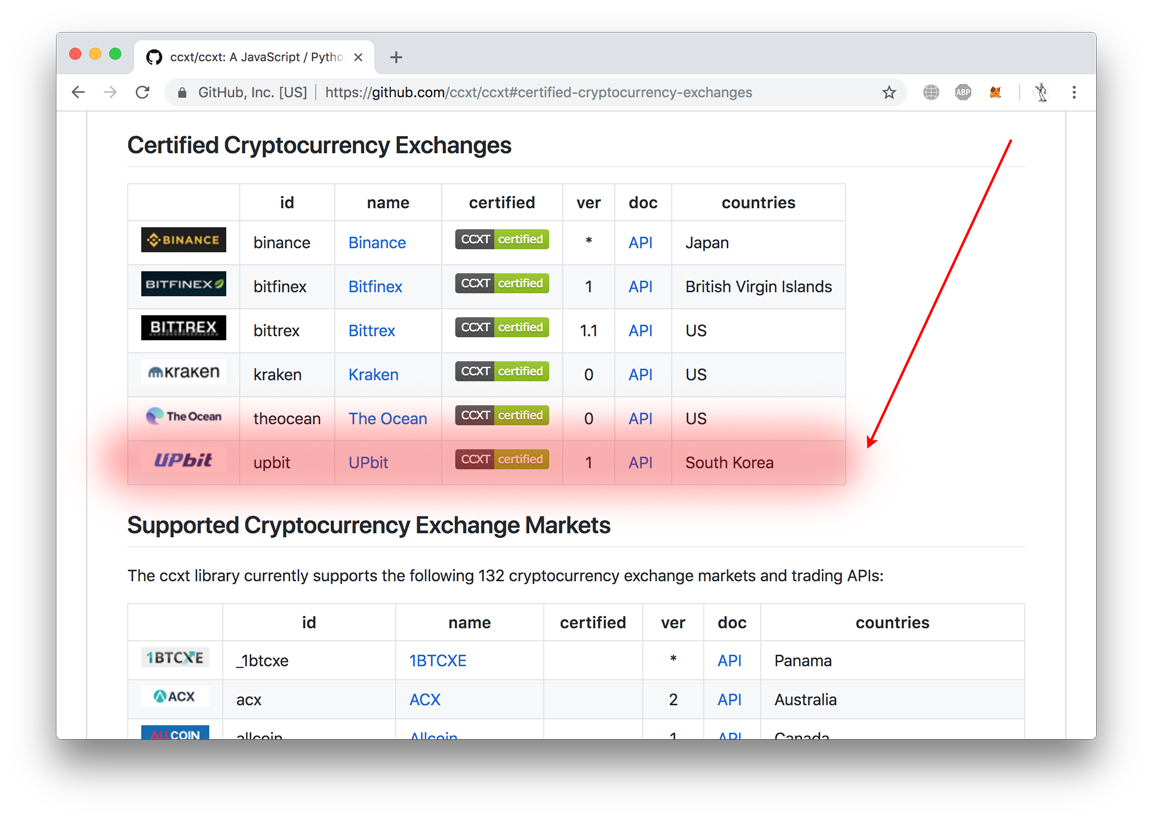Click the Bittrex exchange logo icon
The height and width of the screenshot is (819, 1152).
point(183,328)
